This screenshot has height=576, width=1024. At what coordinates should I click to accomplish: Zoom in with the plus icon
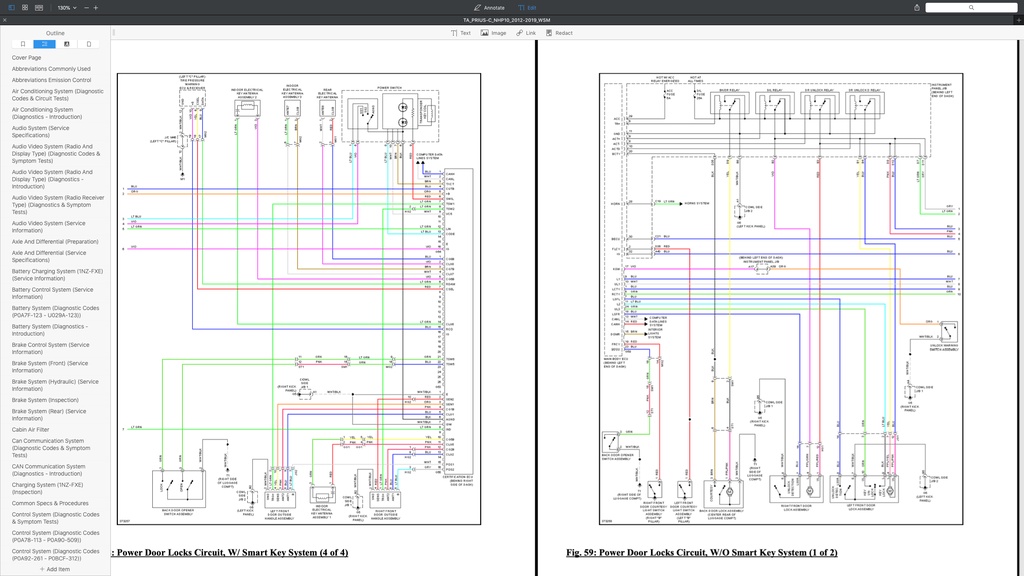tap(95, 8)
